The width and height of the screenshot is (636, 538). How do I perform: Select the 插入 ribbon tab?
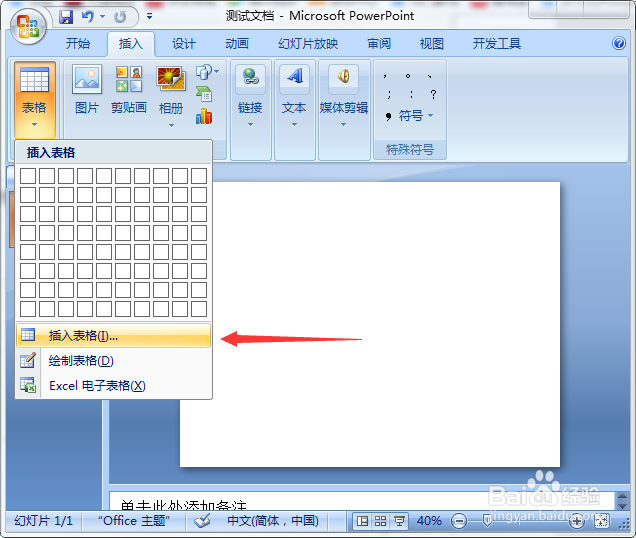point(131,43)
